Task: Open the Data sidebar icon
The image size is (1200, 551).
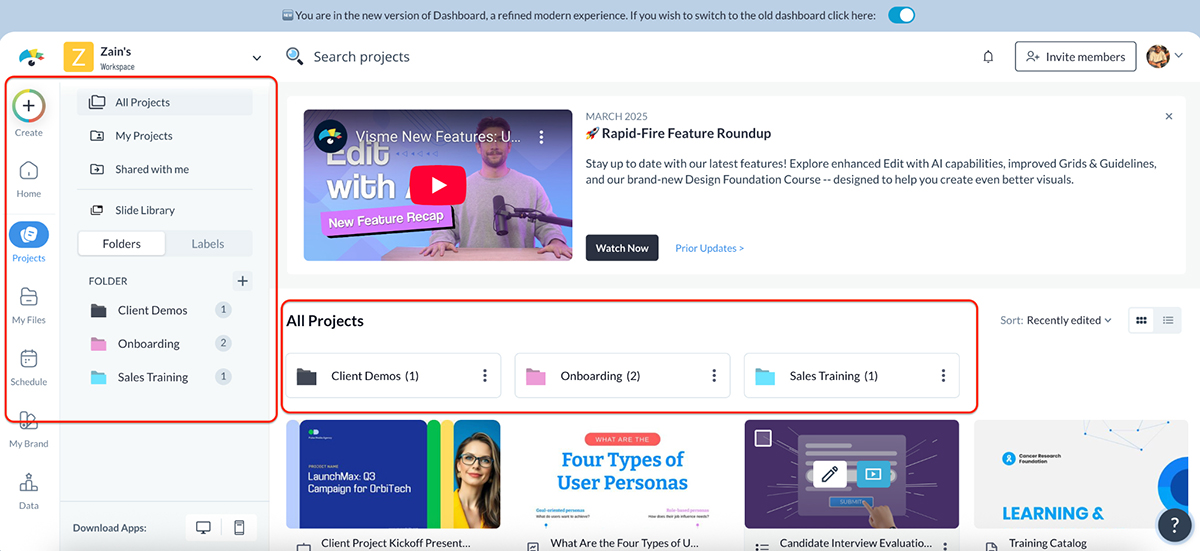Action: [x=29, y=483]
